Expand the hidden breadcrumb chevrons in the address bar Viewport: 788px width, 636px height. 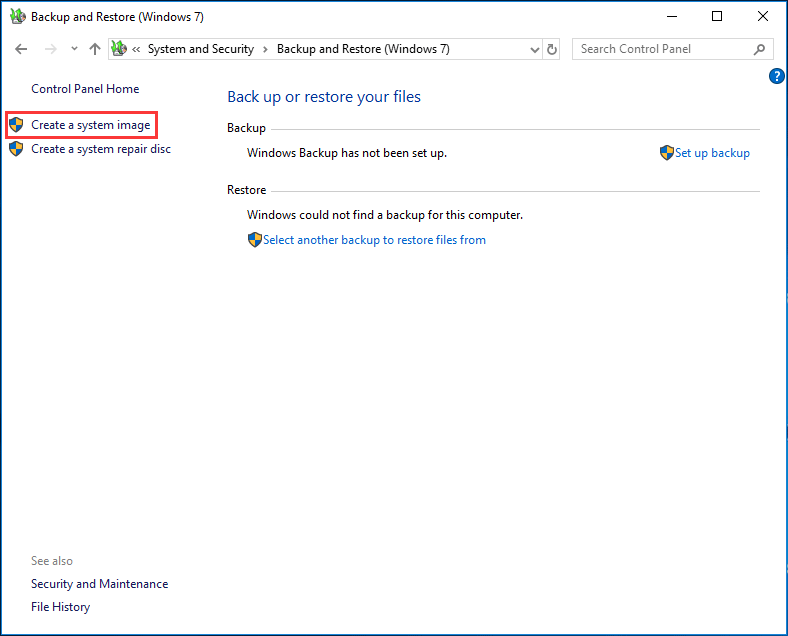(x=136, y=49)
